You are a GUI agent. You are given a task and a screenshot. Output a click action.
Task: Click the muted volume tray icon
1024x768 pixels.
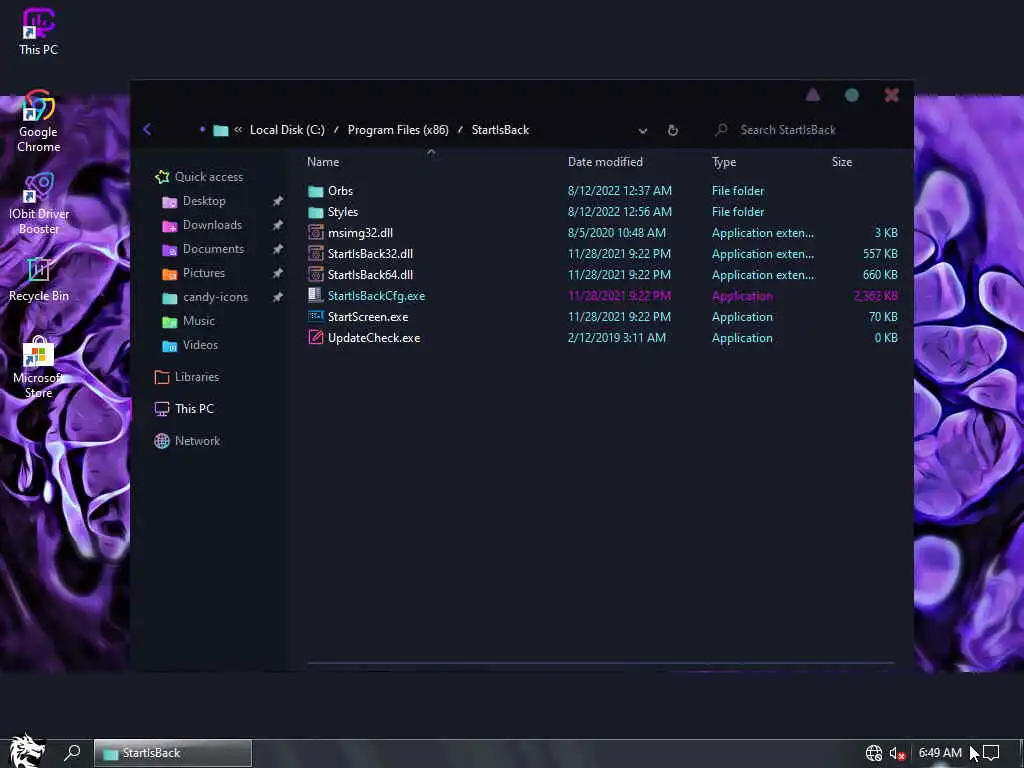click(897, 754)
